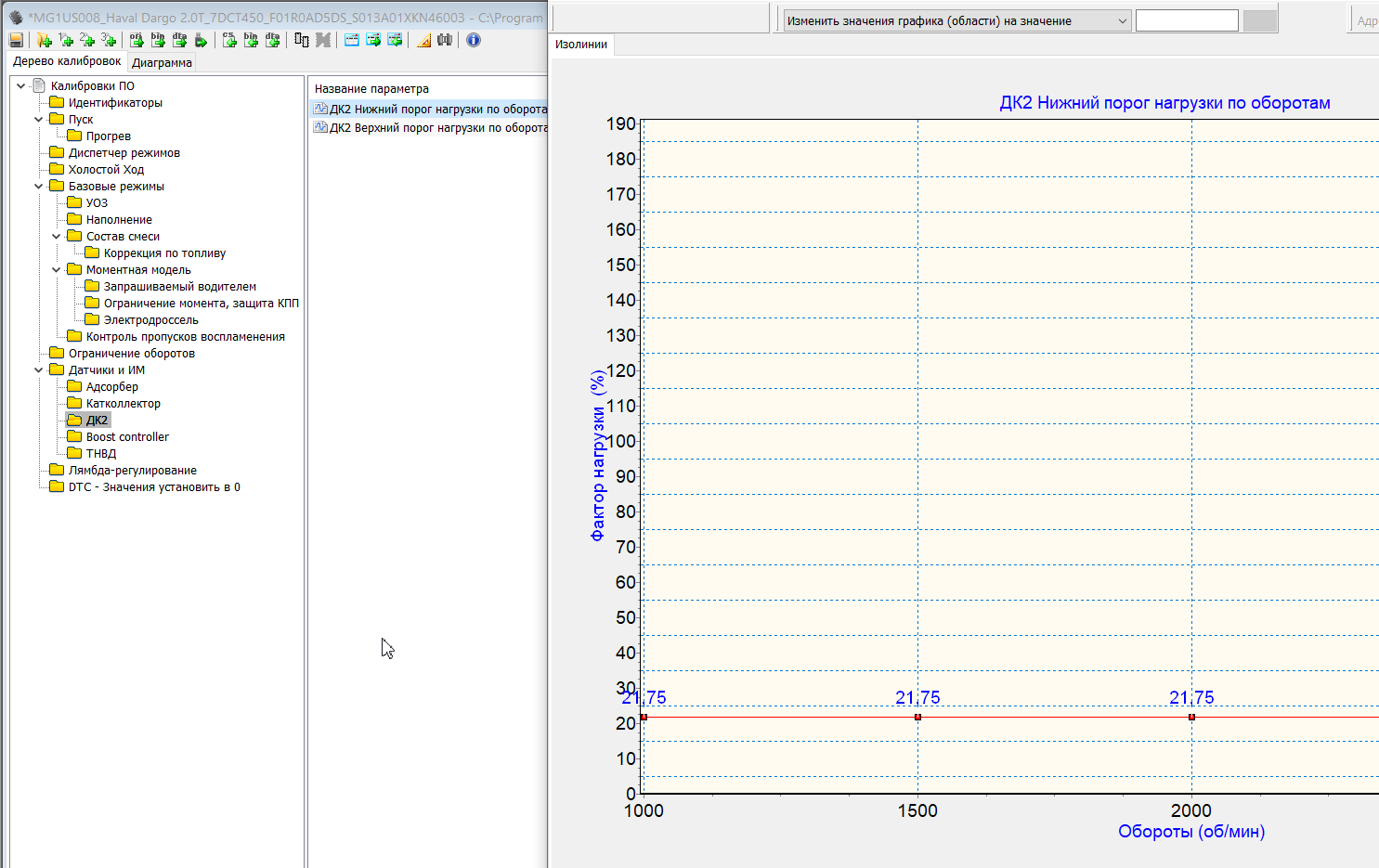Viewport: 1379px width, 868px height.
Task: Select the 'Изолинии' tab
Action: click(x=581, y=45)
